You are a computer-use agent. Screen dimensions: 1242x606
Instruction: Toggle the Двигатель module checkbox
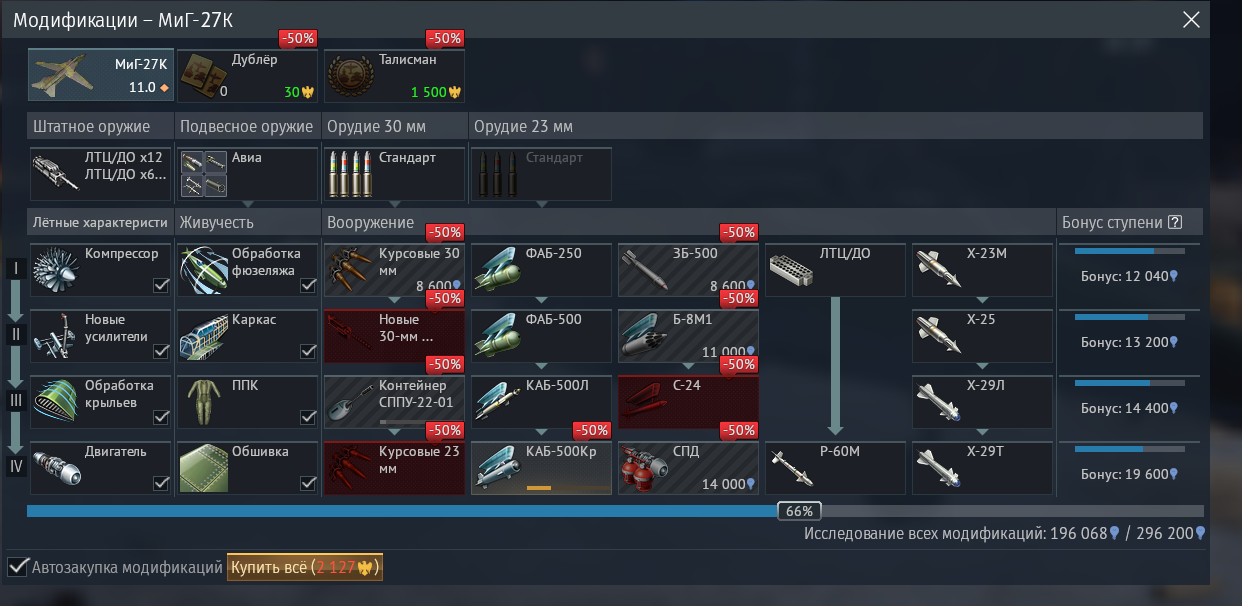click(x=160, y=484)
